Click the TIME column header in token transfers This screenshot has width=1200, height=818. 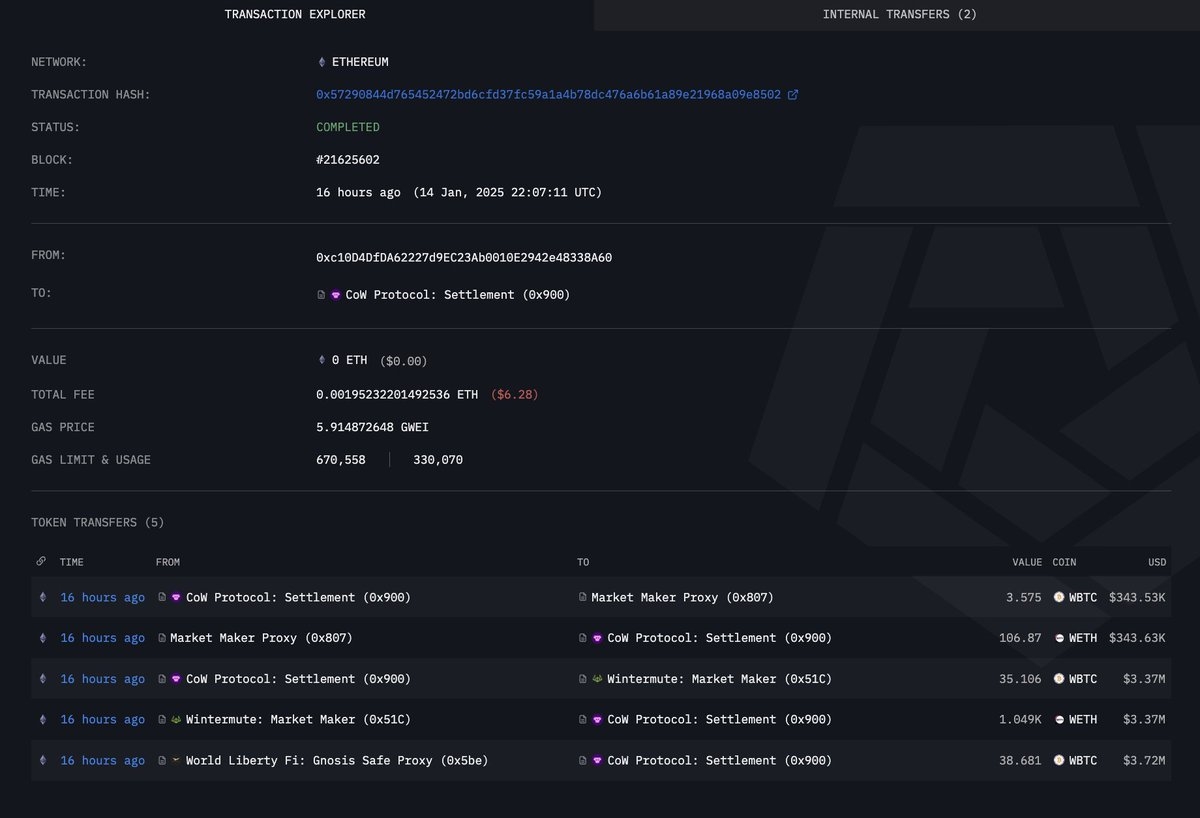[72, 562]
